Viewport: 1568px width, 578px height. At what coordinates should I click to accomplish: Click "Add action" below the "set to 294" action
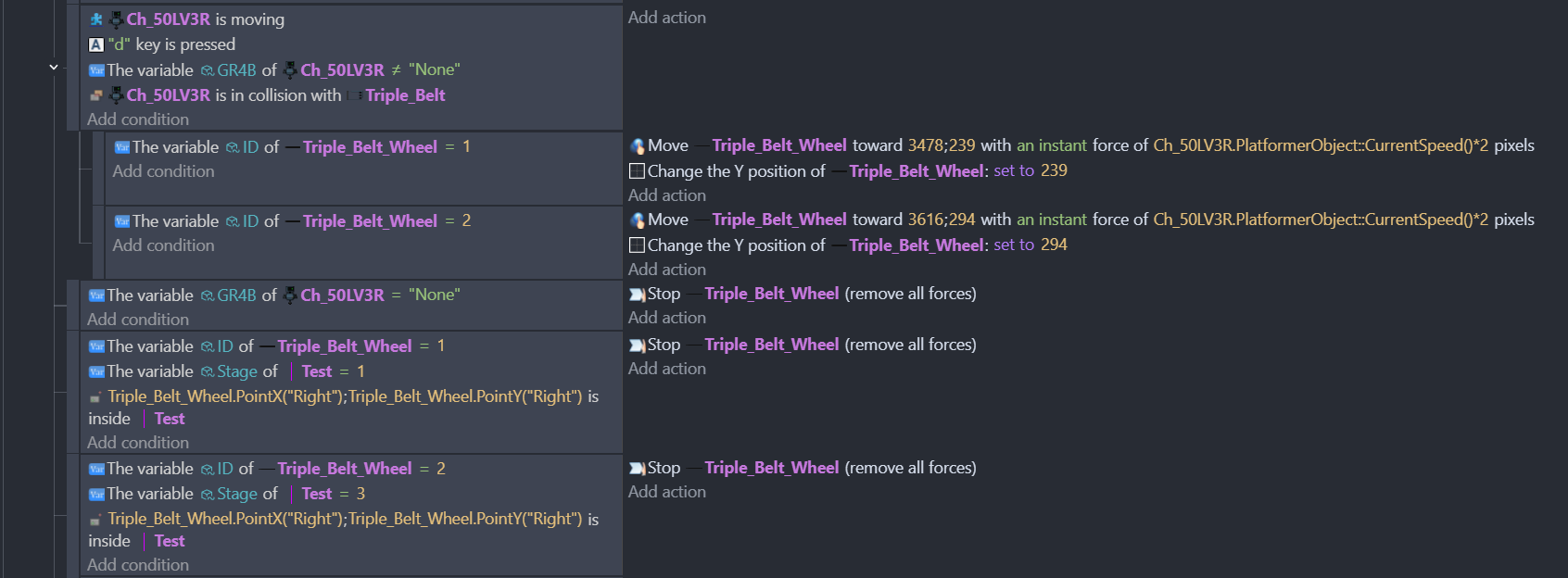click(666, 270)
